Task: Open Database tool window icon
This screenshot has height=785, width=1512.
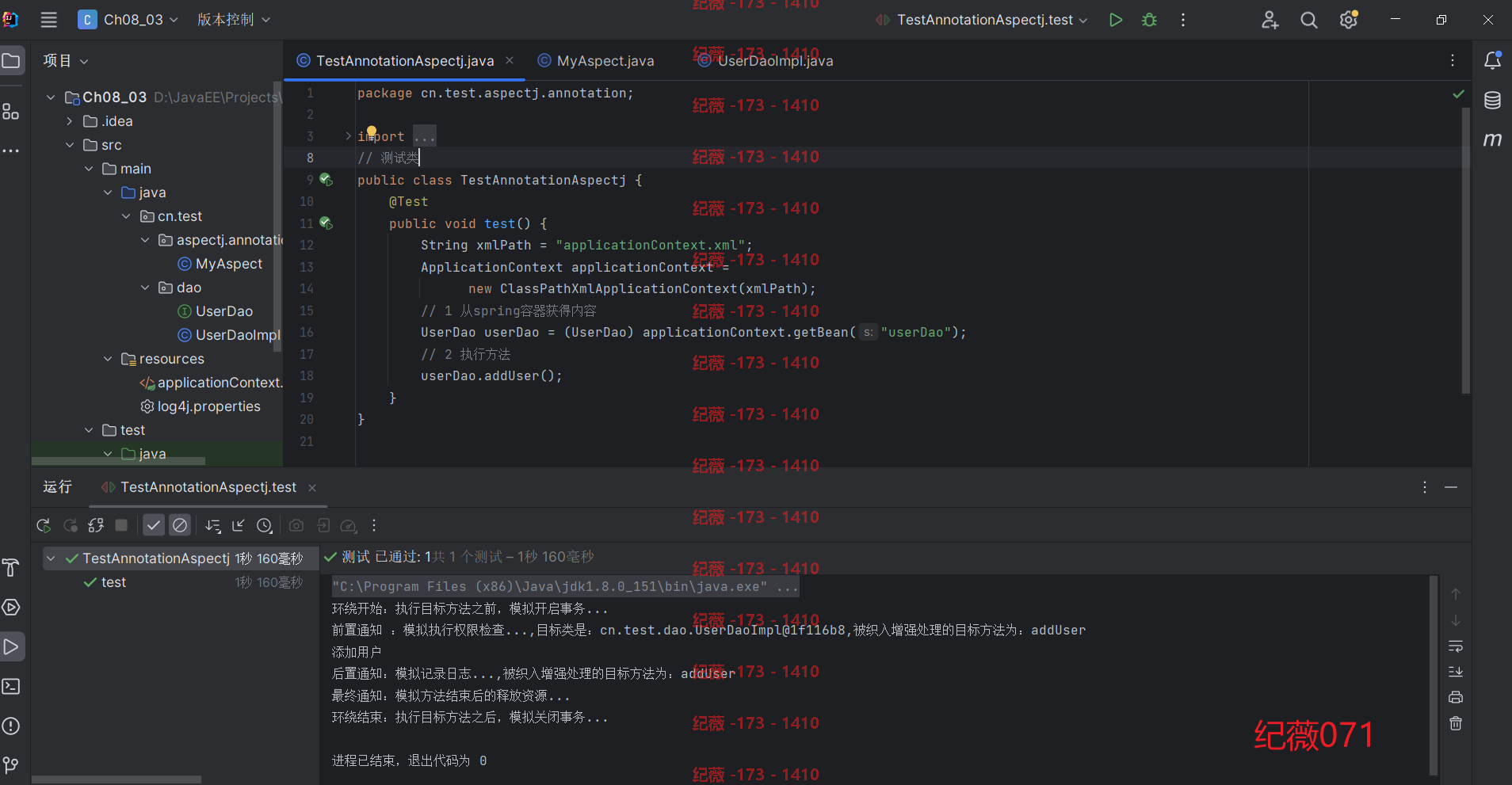Action: coord(1492,100)
